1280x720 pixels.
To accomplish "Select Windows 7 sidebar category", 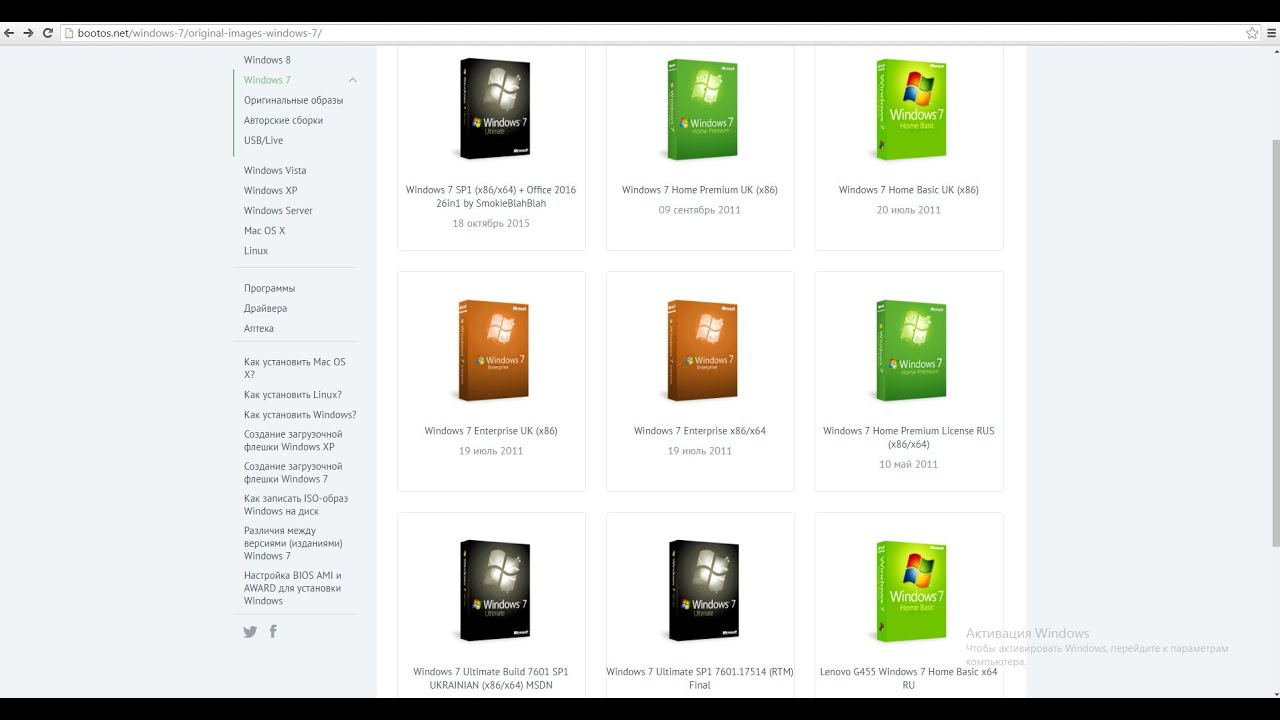I will pos(267,80).
